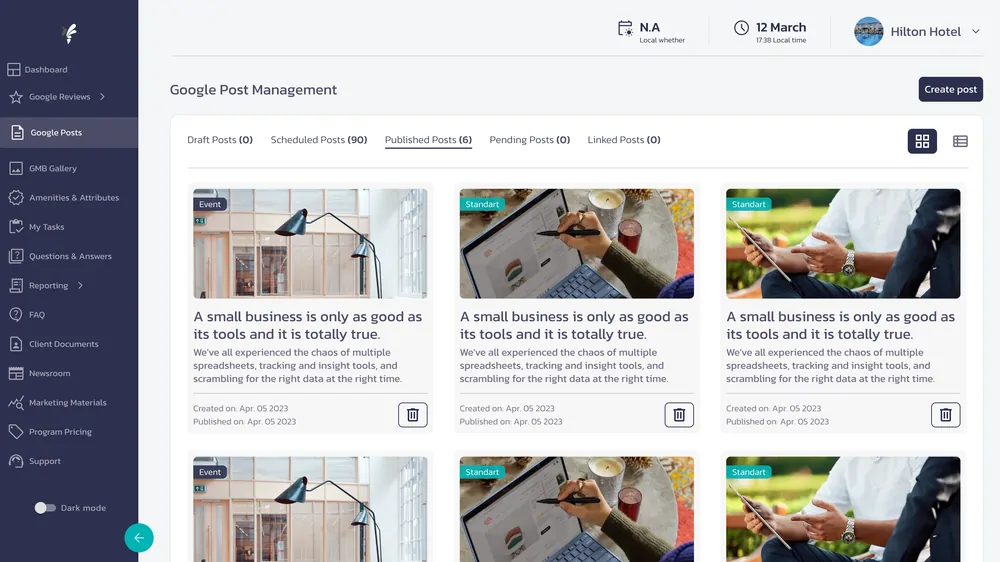
Task: Click the Standart badge on first-row tablet card
Action: pos(749,204)
